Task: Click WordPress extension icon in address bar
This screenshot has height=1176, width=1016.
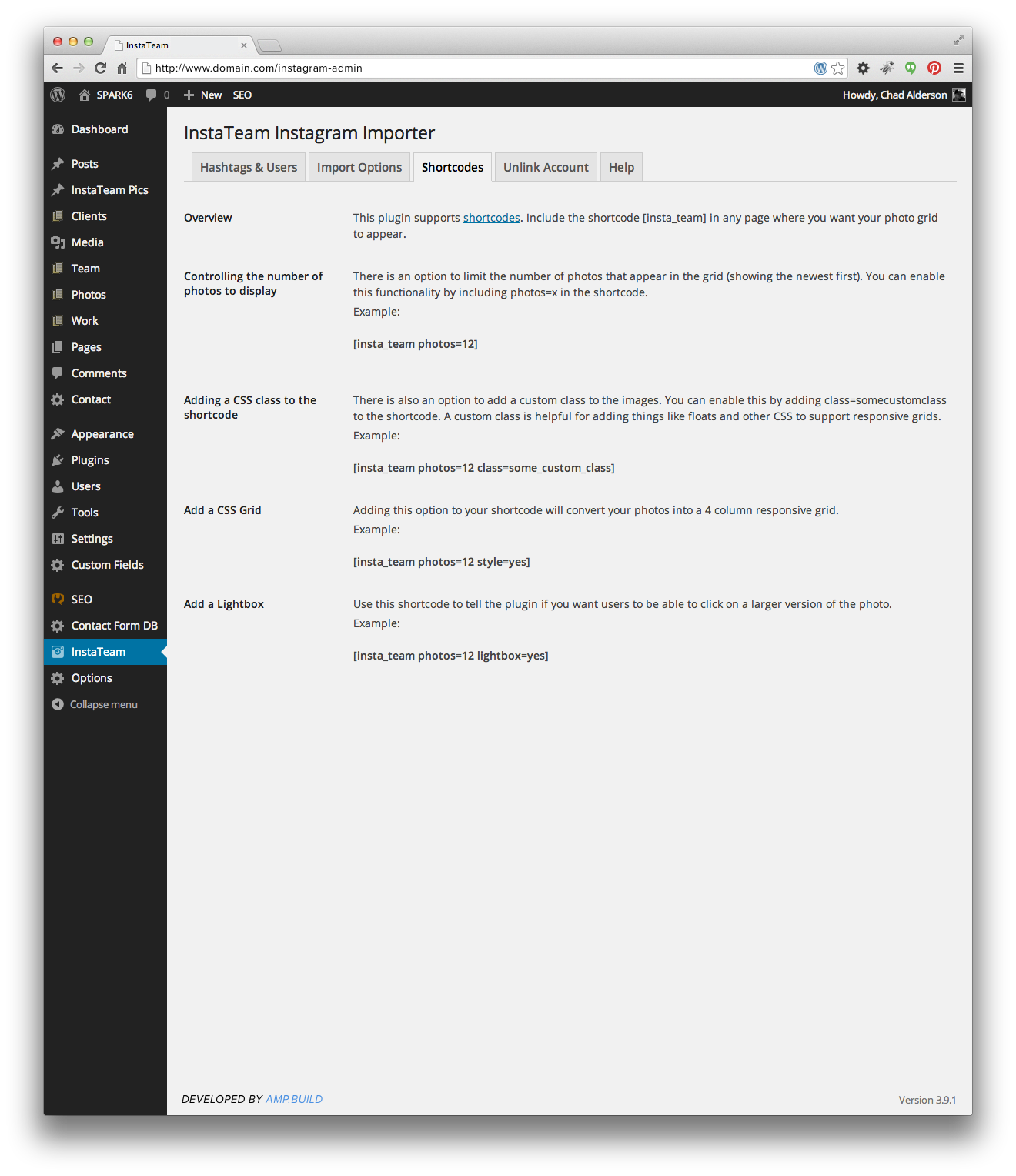Action: [820, 68]
